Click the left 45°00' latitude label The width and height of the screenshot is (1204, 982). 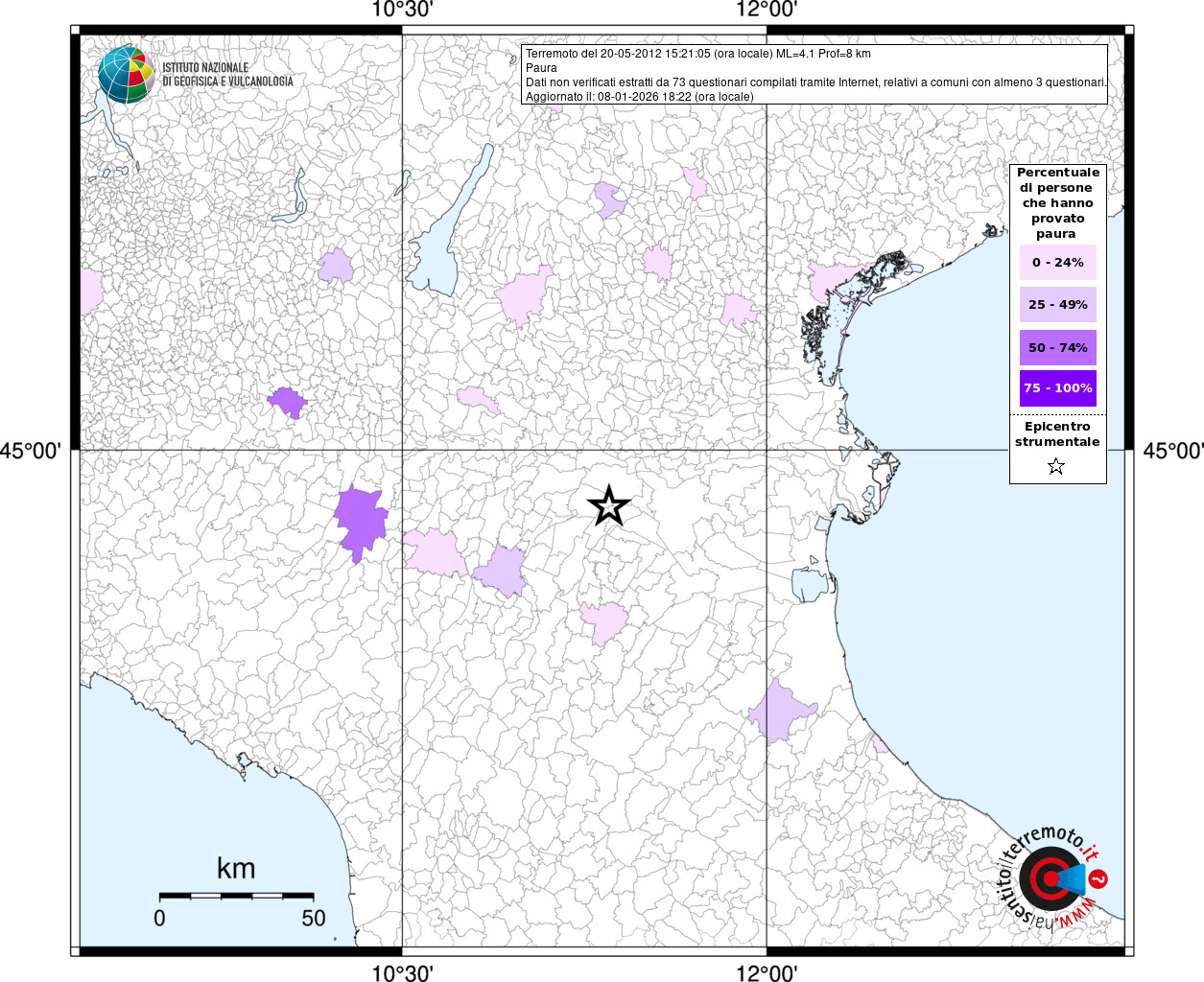tap(31, 451)
